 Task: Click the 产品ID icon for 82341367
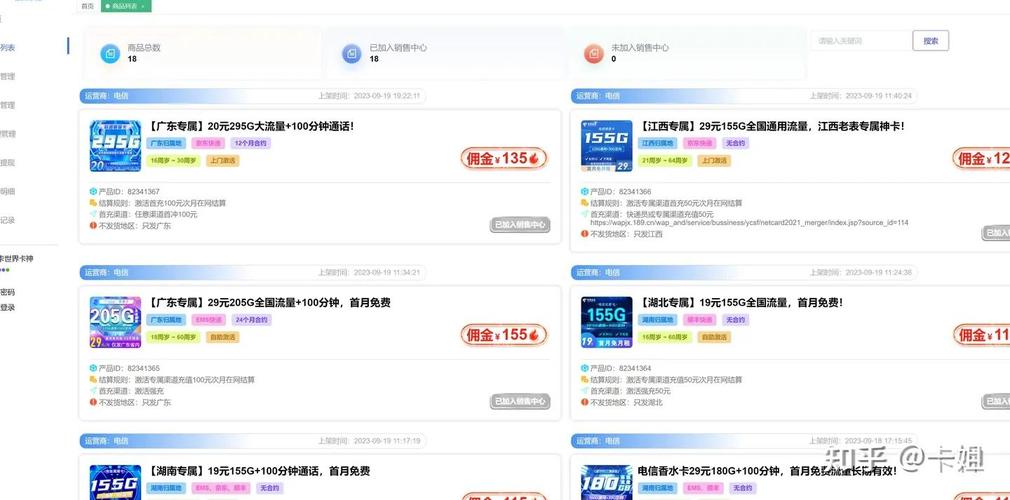click(93, 192)
